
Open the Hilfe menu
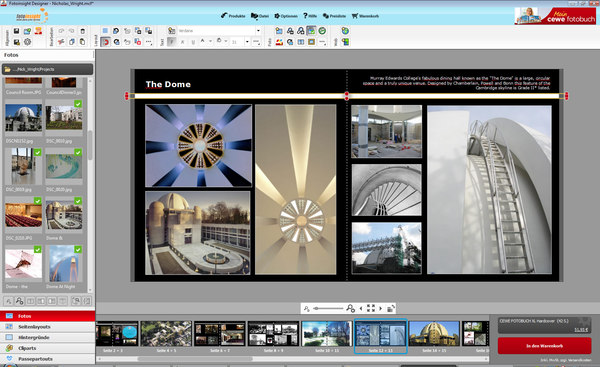point(310,16)
